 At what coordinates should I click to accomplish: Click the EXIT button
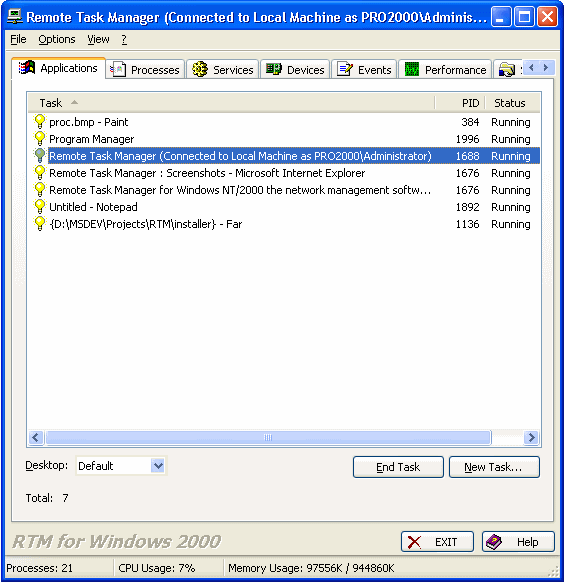[437, 542]
